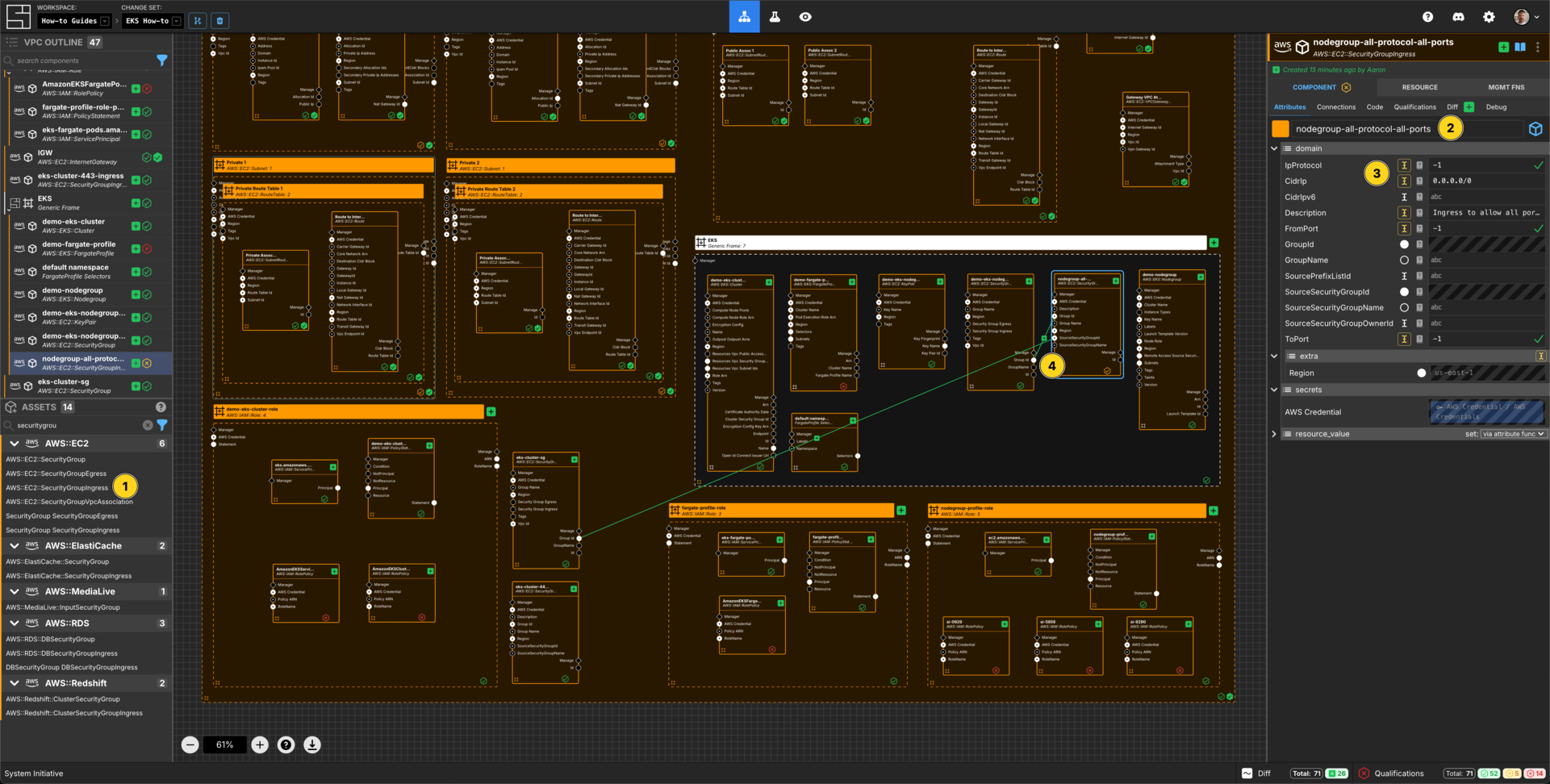Open the diagram help icon near zoom controls
Screen dimensions: 1550x784
click(286, 744)
